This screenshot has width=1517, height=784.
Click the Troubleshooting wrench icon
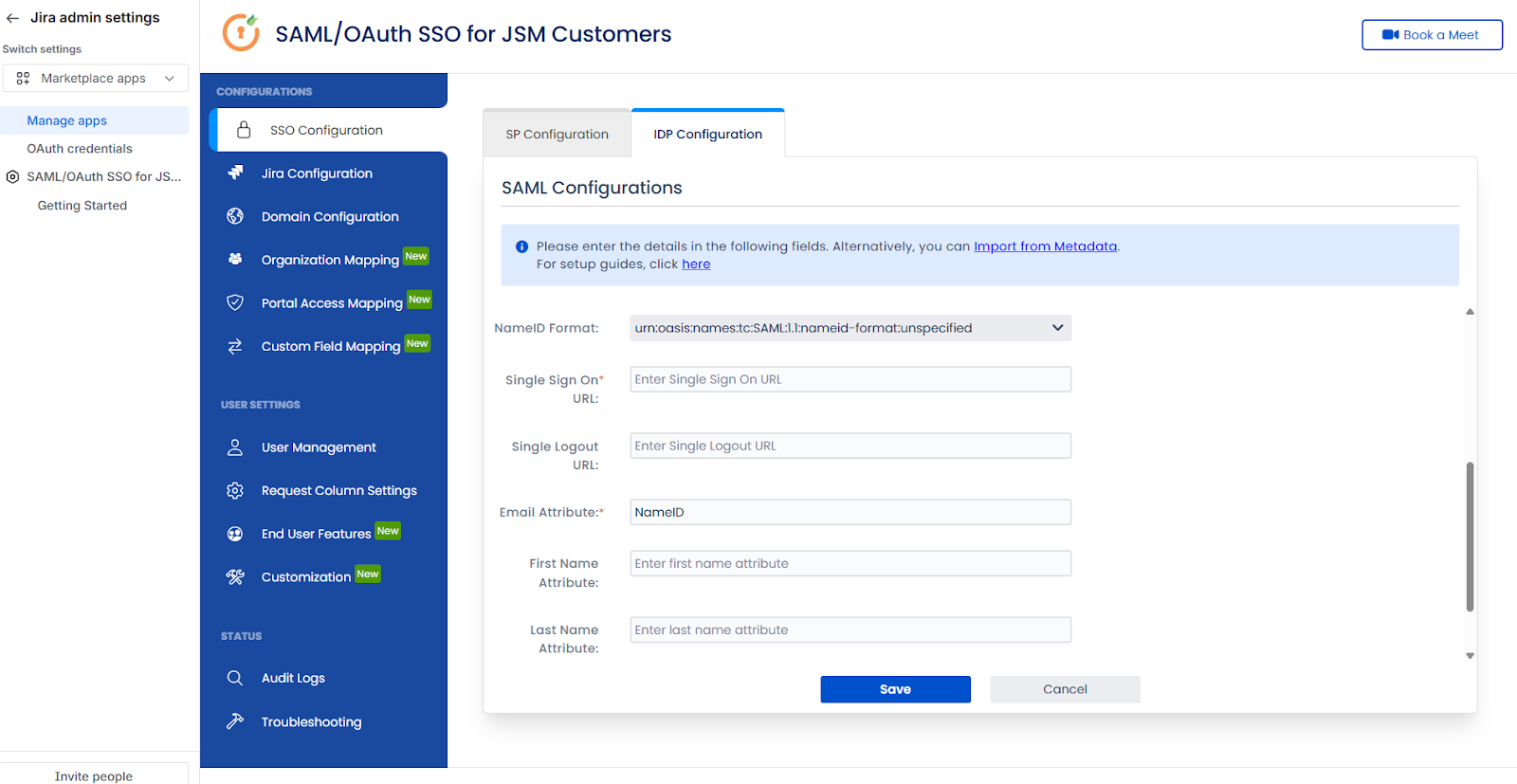[235, 721]
